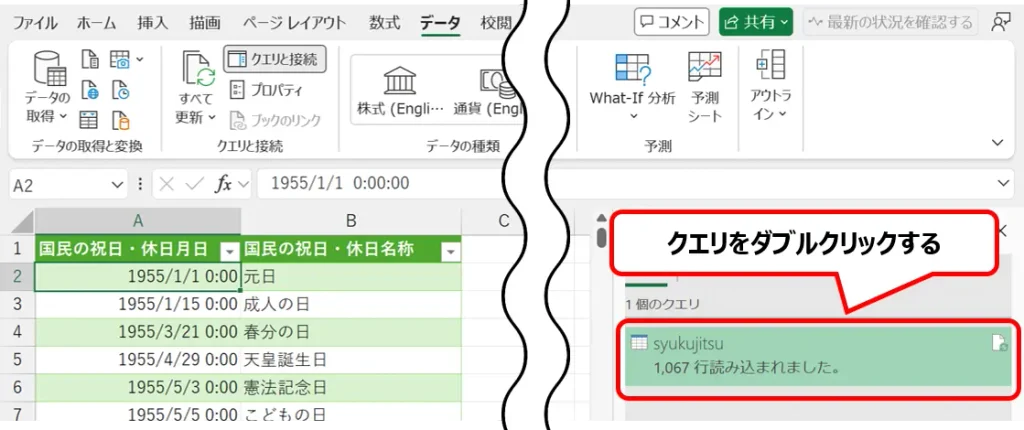The image size is (1024, 430).
Task: Click the ブックのリンク button
Action: [276, 120]
